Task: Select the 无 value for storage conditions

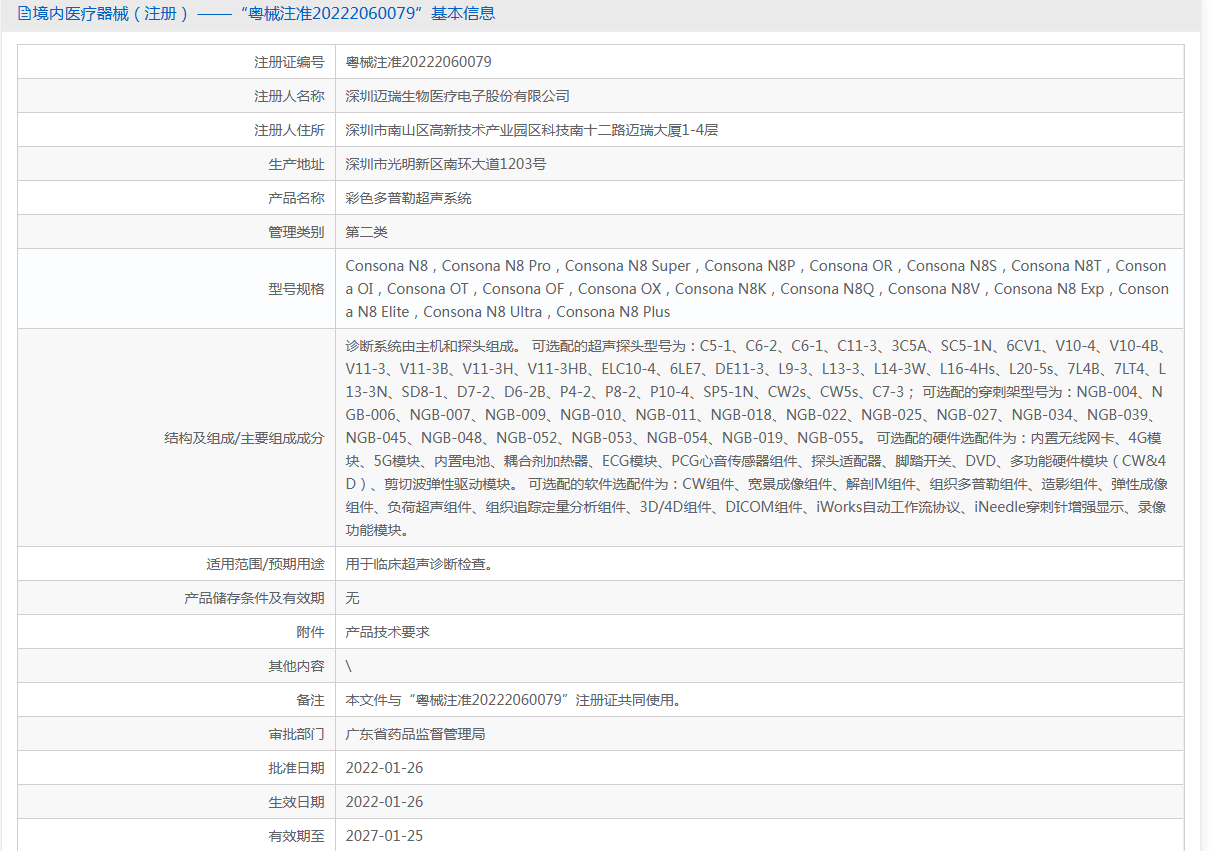Action: tap(352, 598)
